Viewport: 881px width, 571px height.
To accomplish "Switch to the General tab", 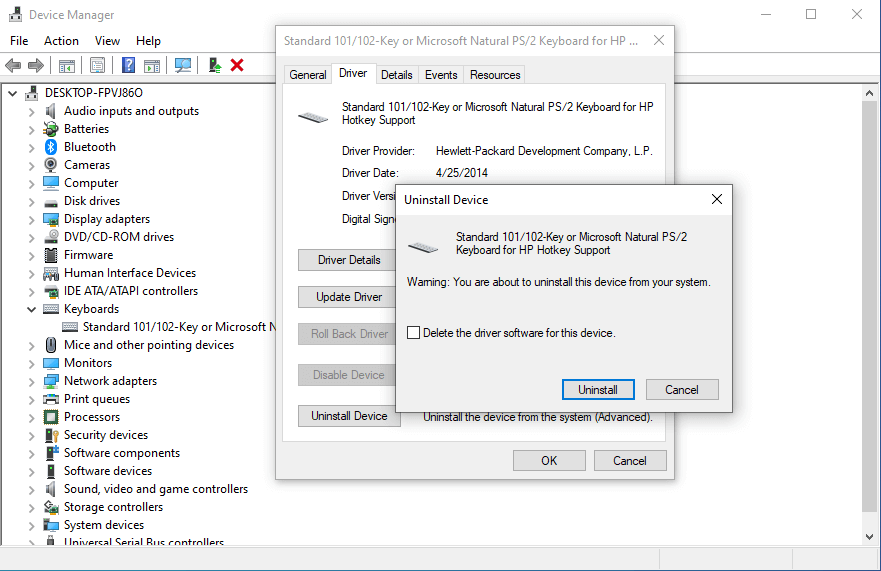I will point(307,75).
